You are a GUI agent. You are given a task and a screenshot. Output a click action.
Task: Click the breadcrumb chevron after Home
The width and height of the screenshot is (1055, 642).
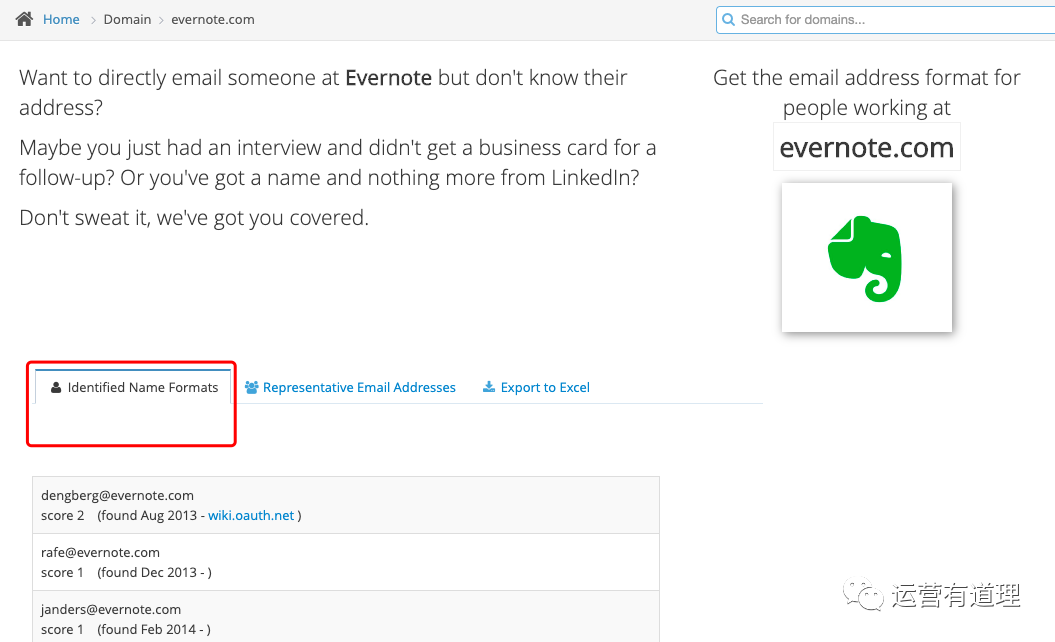[93, 20]
